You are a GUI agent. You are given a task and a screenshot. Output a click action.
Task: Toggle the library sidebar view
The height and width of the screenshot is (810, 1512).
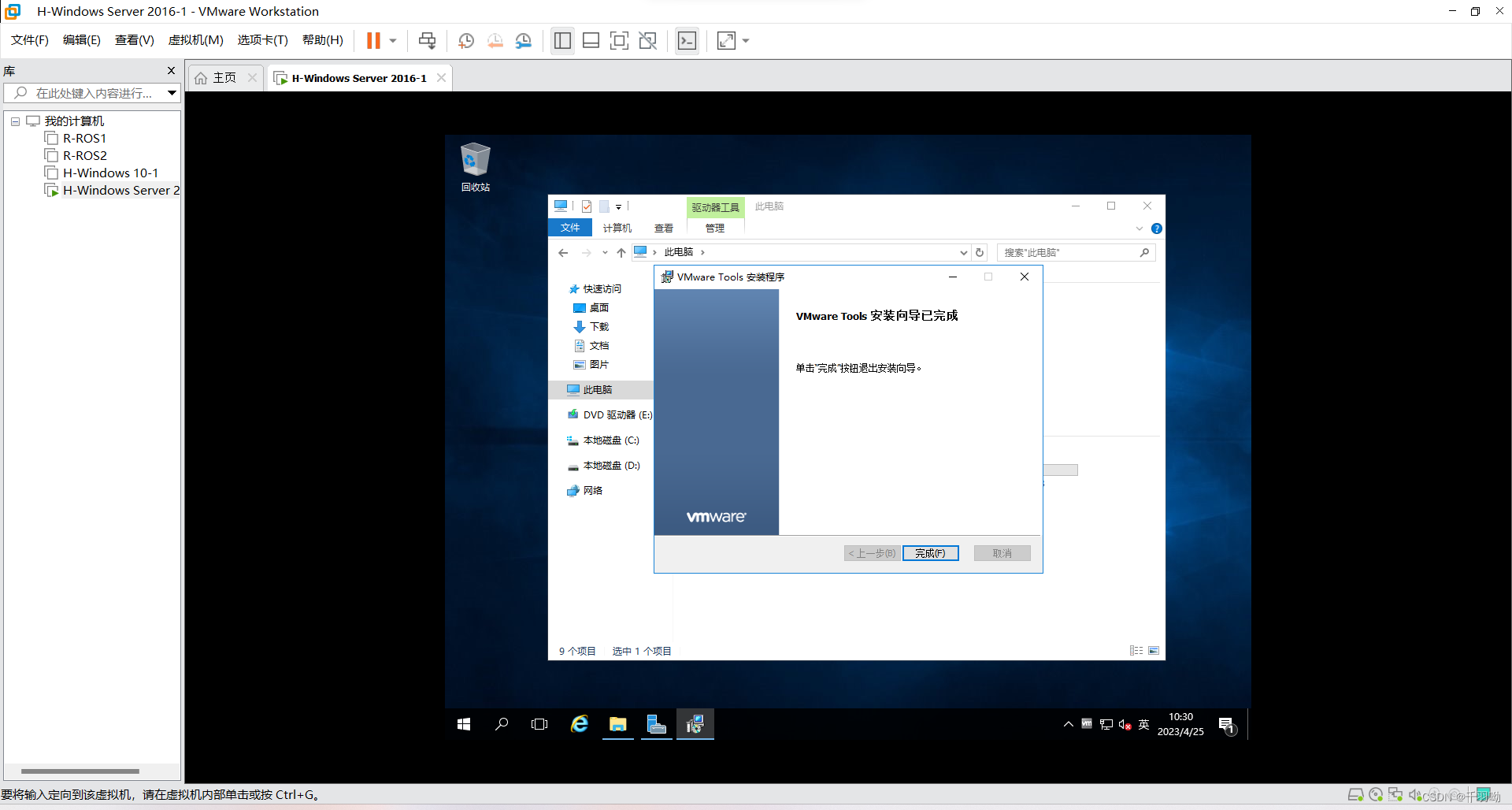coord(562,40)
